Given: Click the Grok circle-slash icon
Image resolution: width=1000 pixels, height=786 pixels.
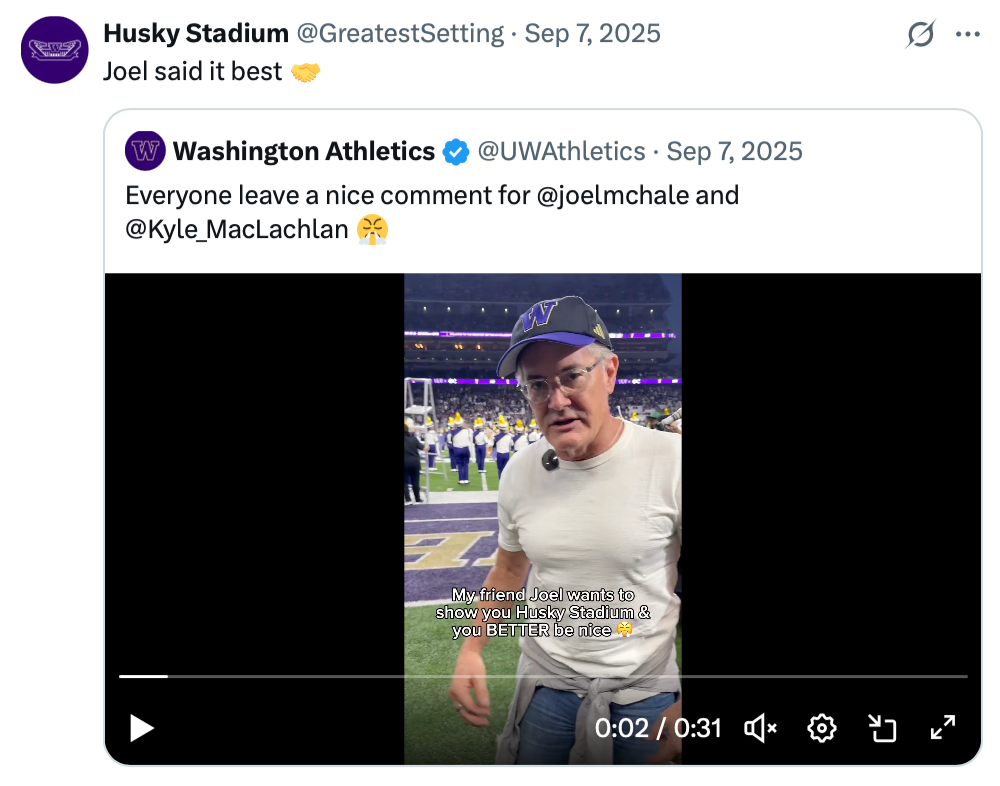Looking at the screenshot, I should click(920, 34).
